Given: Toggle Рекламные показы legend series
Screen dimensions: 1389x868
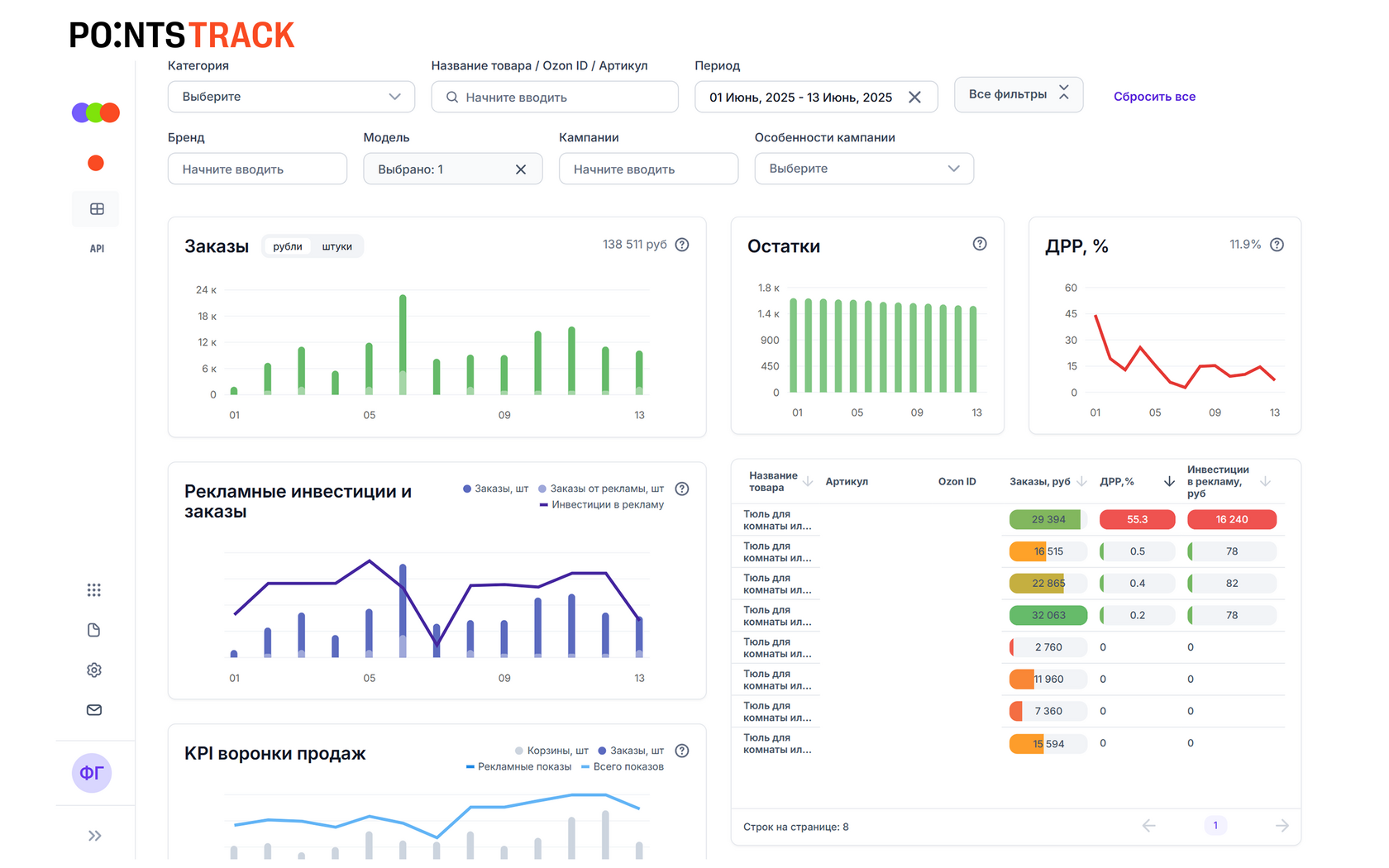Looking at the screenshot, I should (x=518, y=766).
